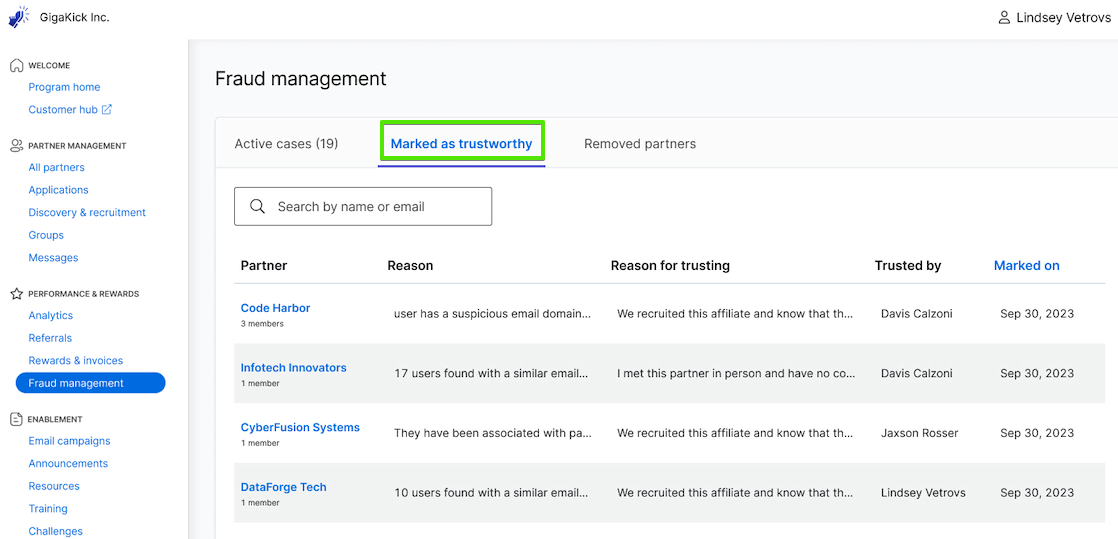This screenshot has height=539, width=1118.
Task: Click the GigaKick logo icon
Action: tap(19, 16)
